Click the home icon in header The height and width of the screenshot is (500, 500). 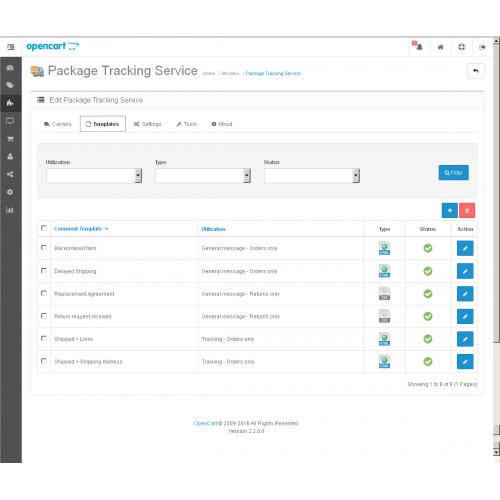point(440,47)
